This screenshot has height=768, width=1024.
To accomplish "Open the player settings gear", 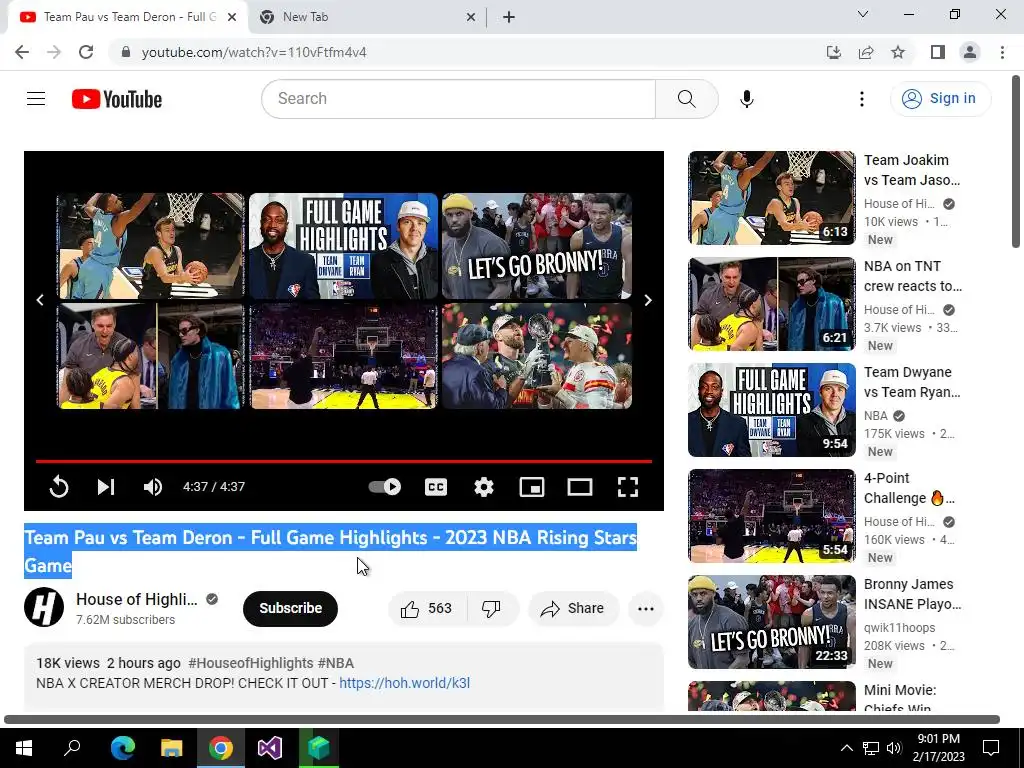I will 483,487.
